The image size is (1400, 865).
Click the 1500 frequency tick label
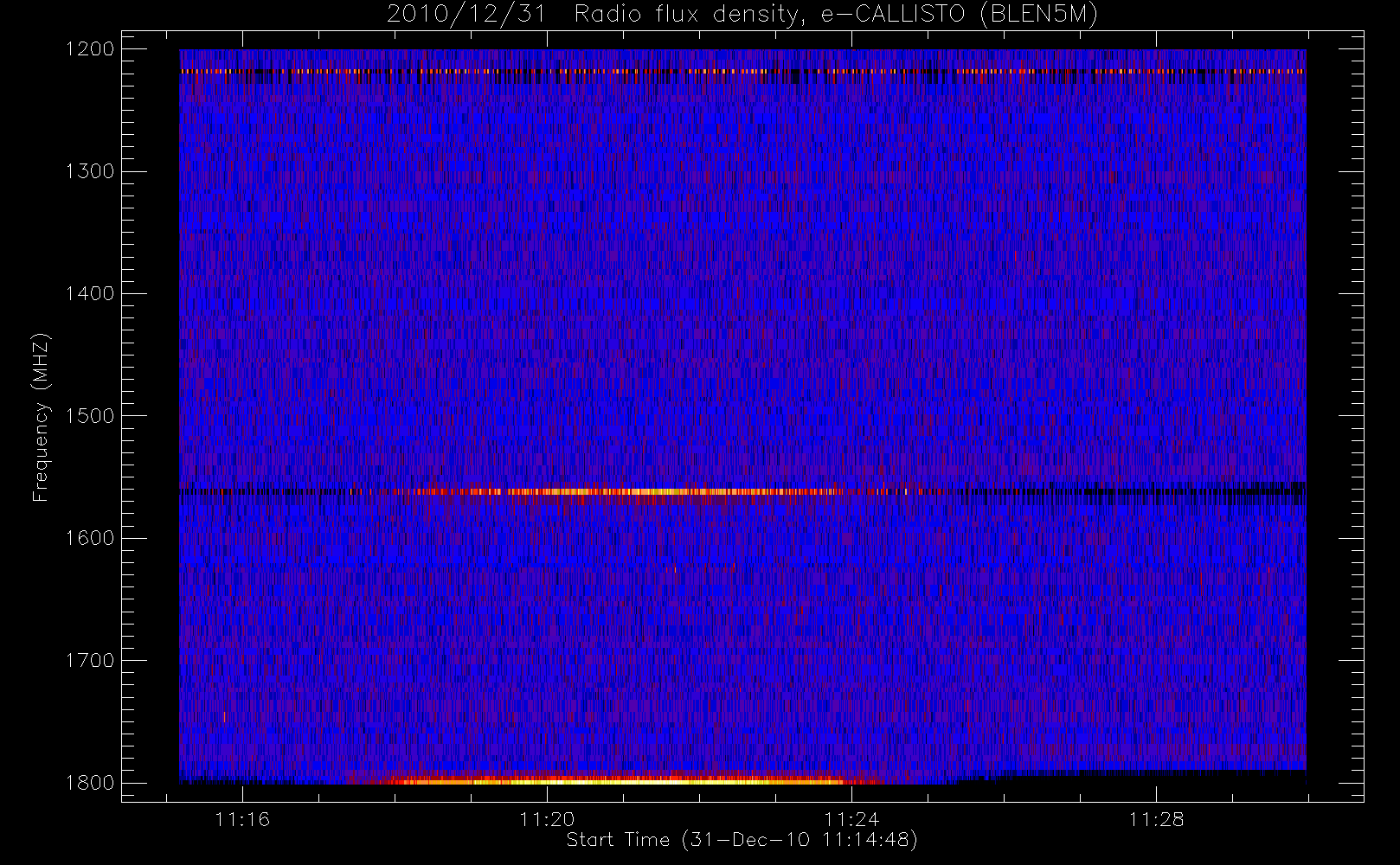pos(90,416)
